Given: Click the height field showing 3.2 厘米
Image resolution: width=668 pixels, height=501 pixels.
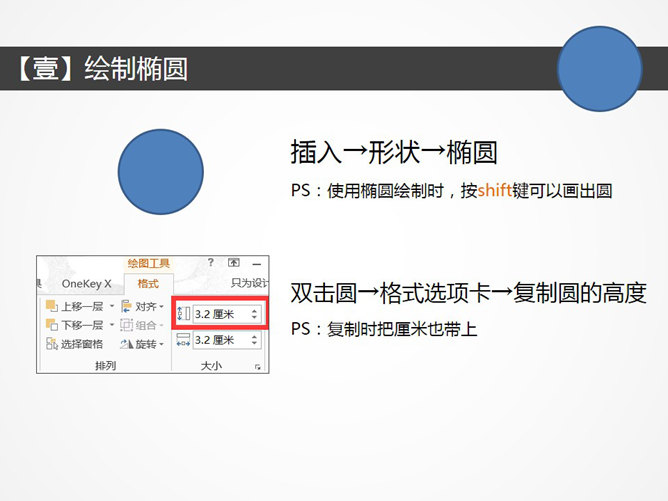Looking at the screenshot, I should pos(219,314).
